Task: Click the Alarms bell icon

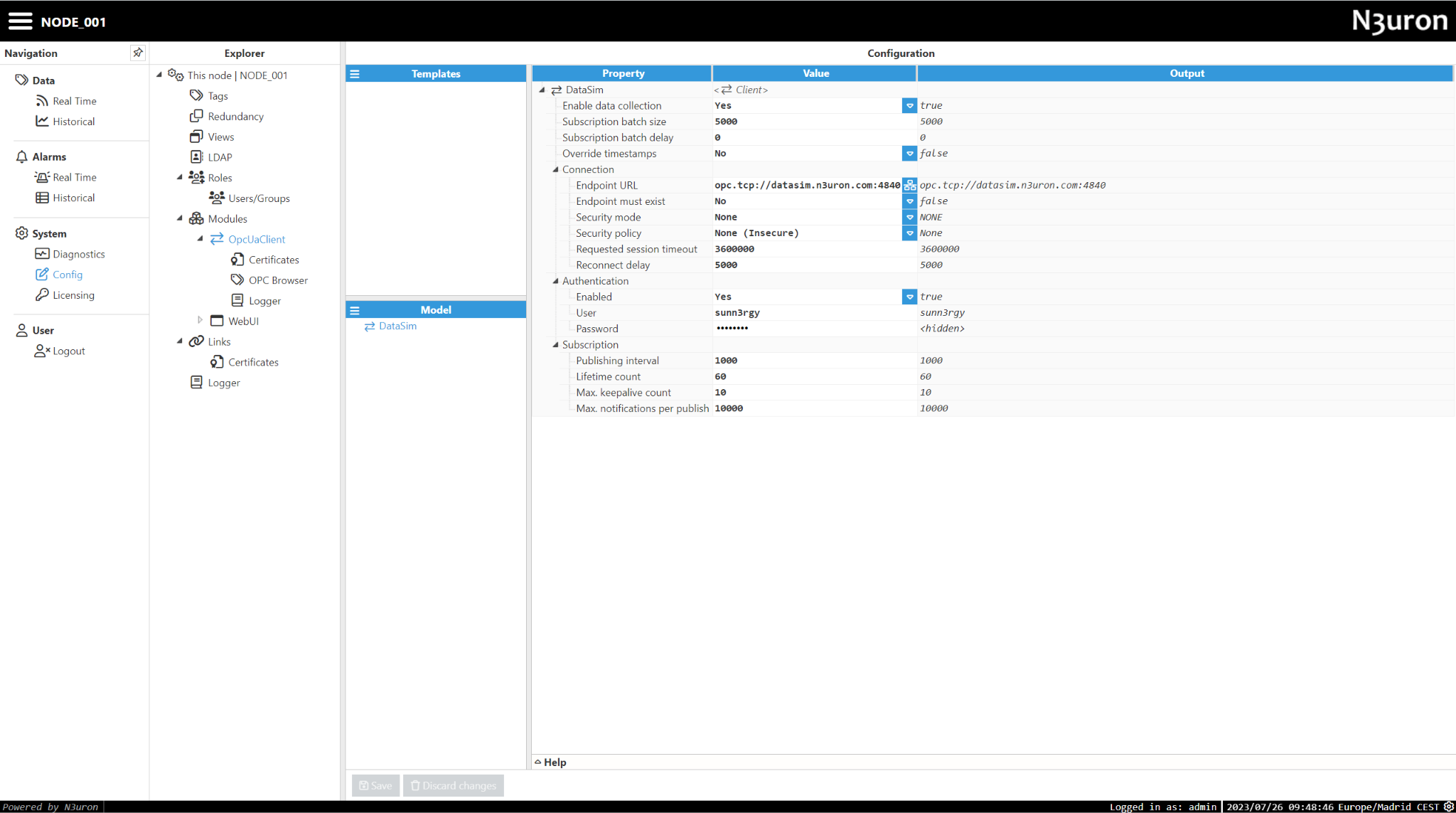Action: point(22,156)
